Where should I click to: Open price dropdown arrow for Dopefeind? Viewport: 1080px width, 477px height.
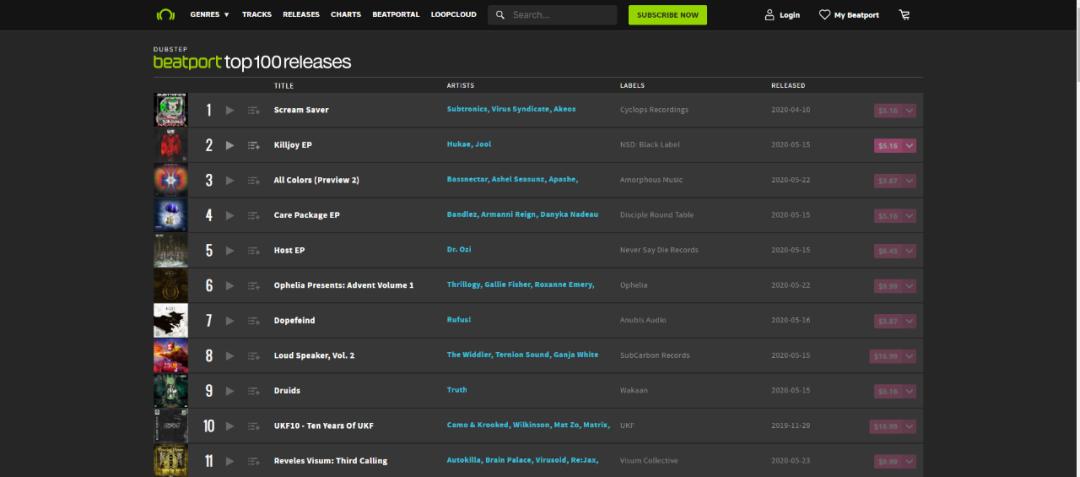pos(909,321)
